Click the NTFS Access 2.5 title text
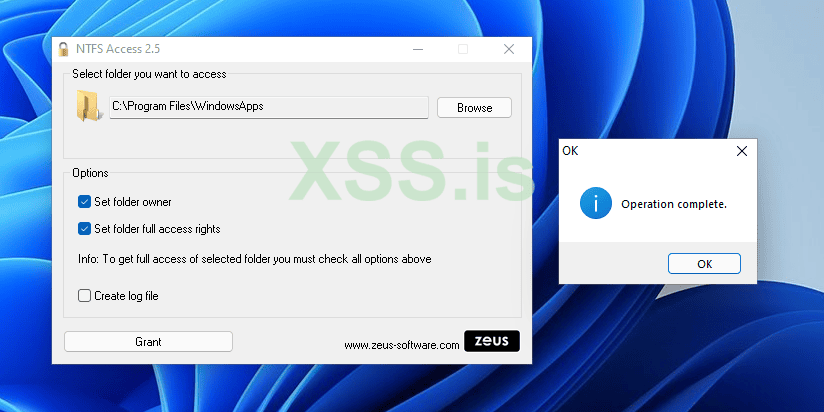Image resolution: width=824 pixels, height=412 pixels. coord(118,49)
